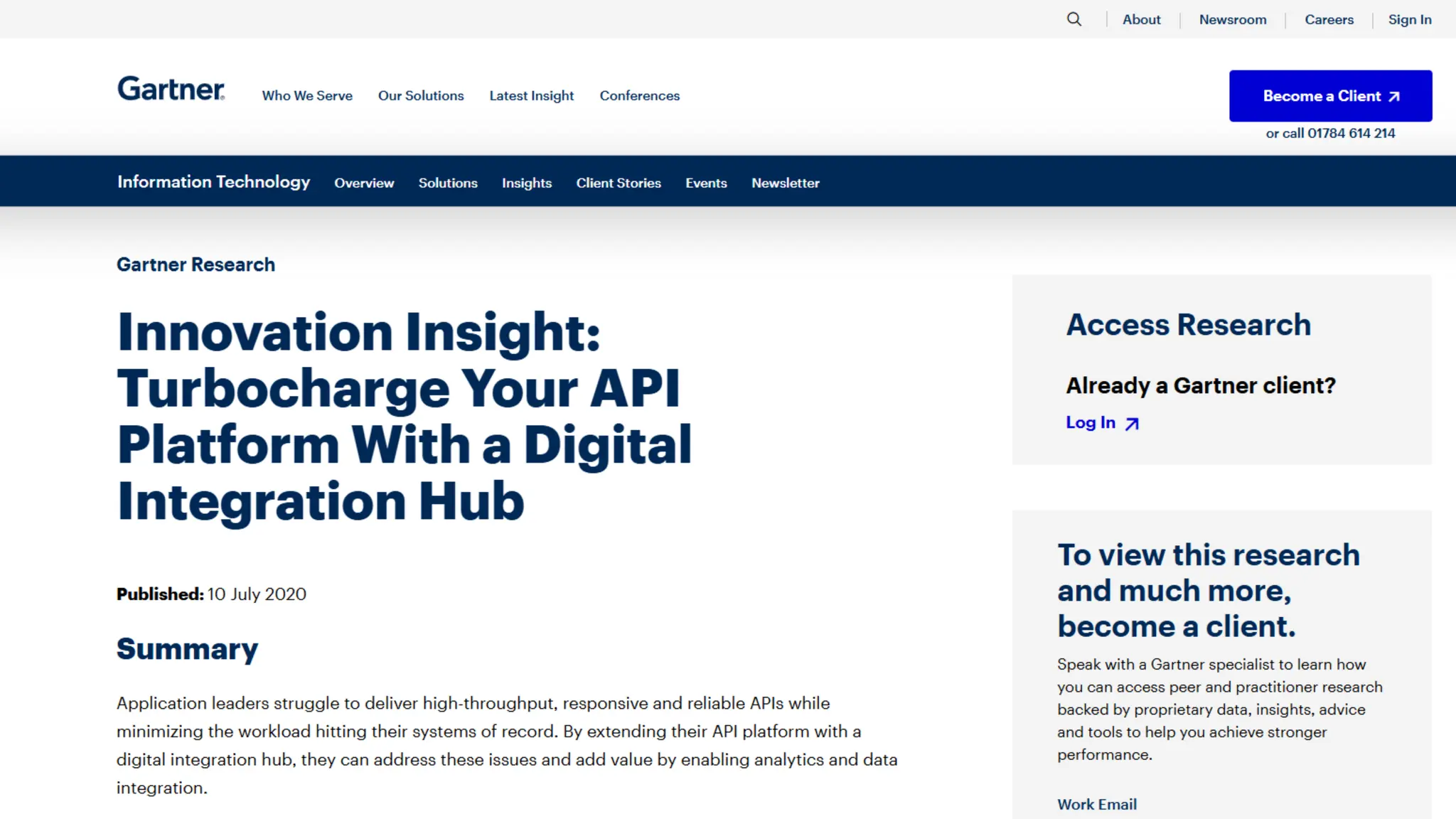Image resolution: width=1456 pixels, height=819 pixels.
Task: Open Newsletter tab
Action: point(785,183)
